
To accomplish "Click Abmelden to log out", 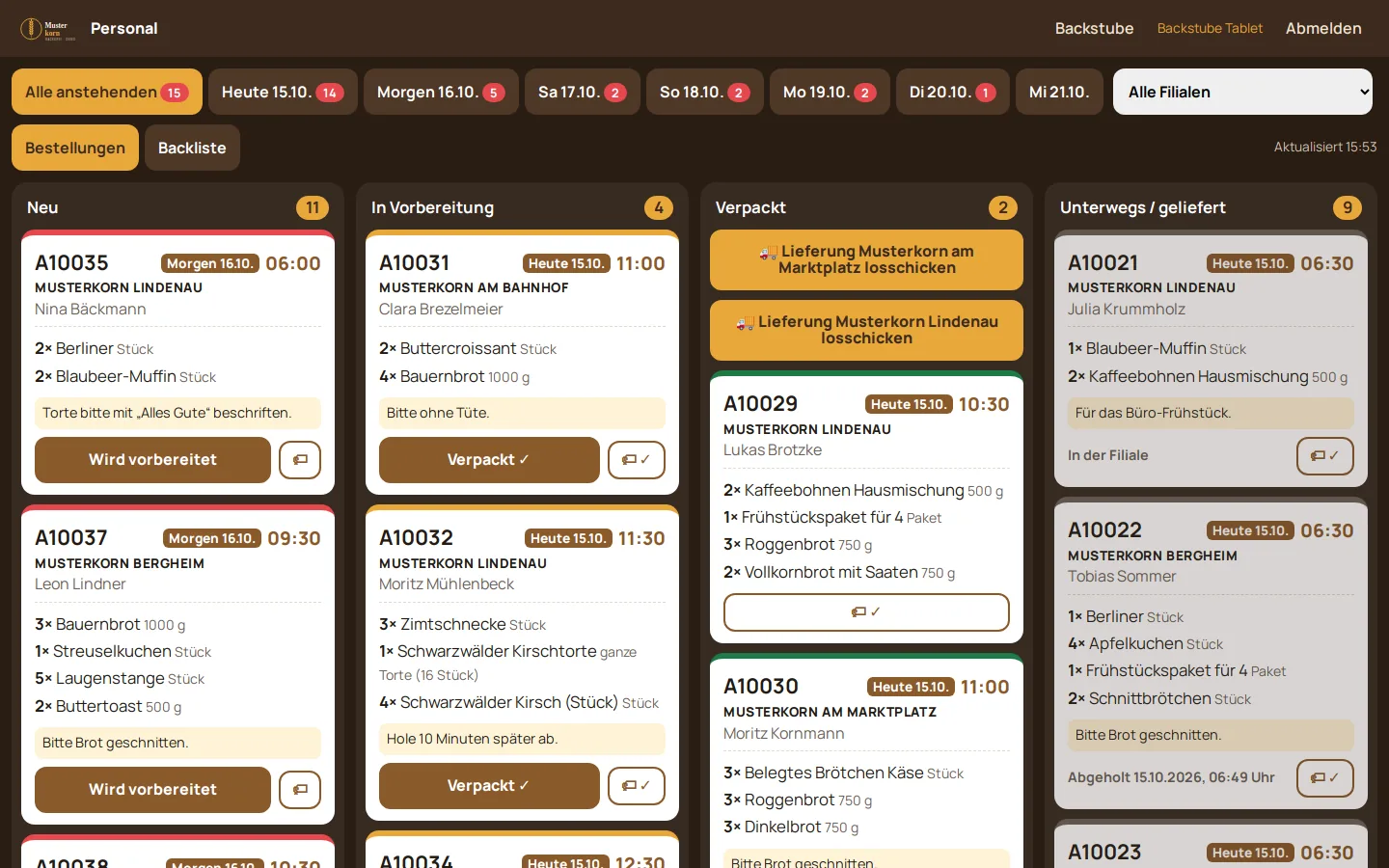I will click(1323, 29).
